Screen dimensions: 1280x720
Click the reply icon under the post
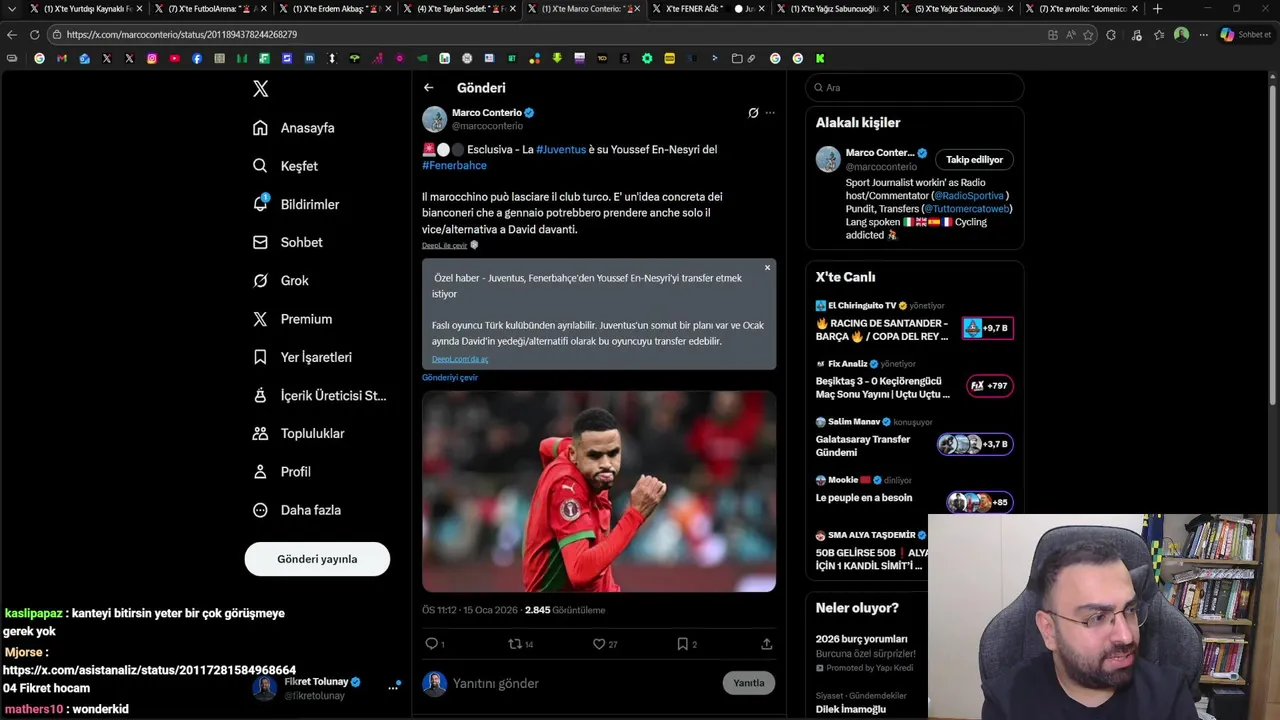click(431, 644)
